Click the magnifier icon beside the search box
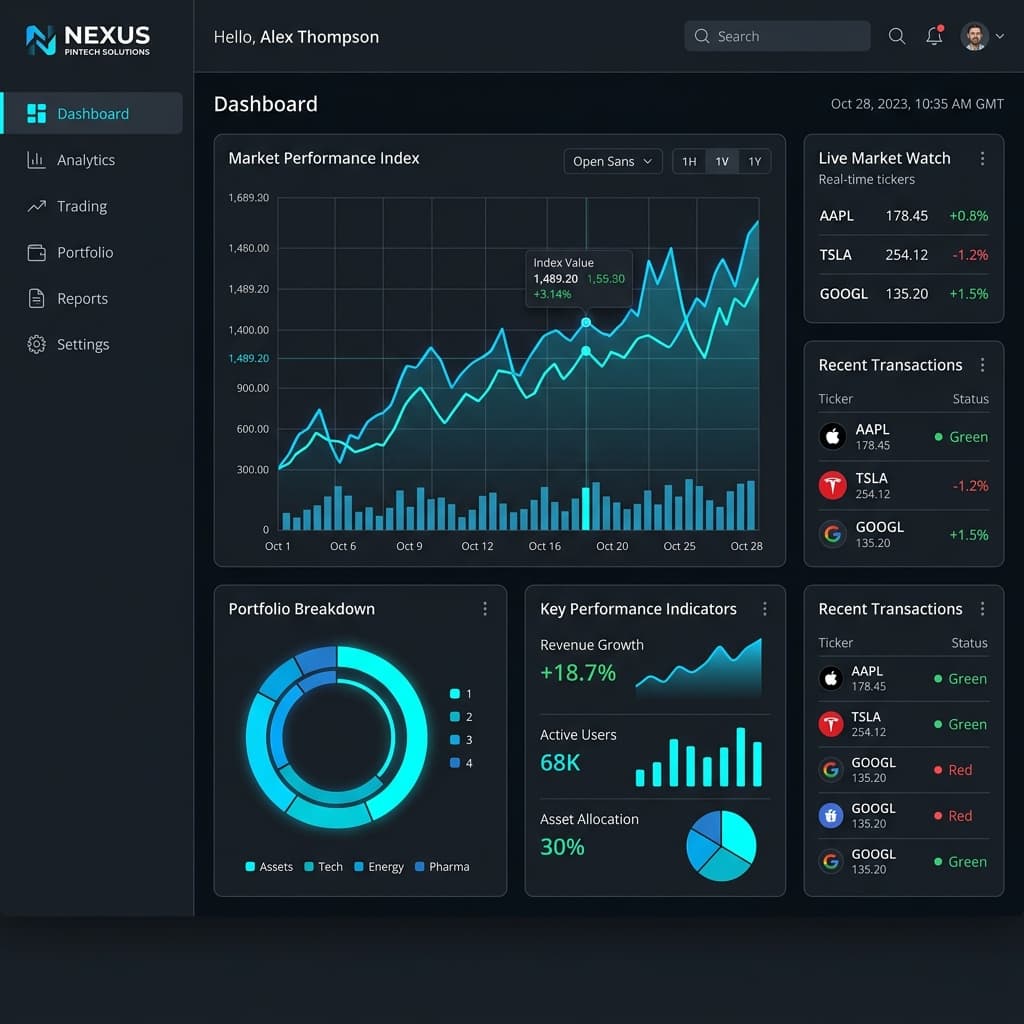This screenshot has height=1024, width=1024. coord(897,36)
